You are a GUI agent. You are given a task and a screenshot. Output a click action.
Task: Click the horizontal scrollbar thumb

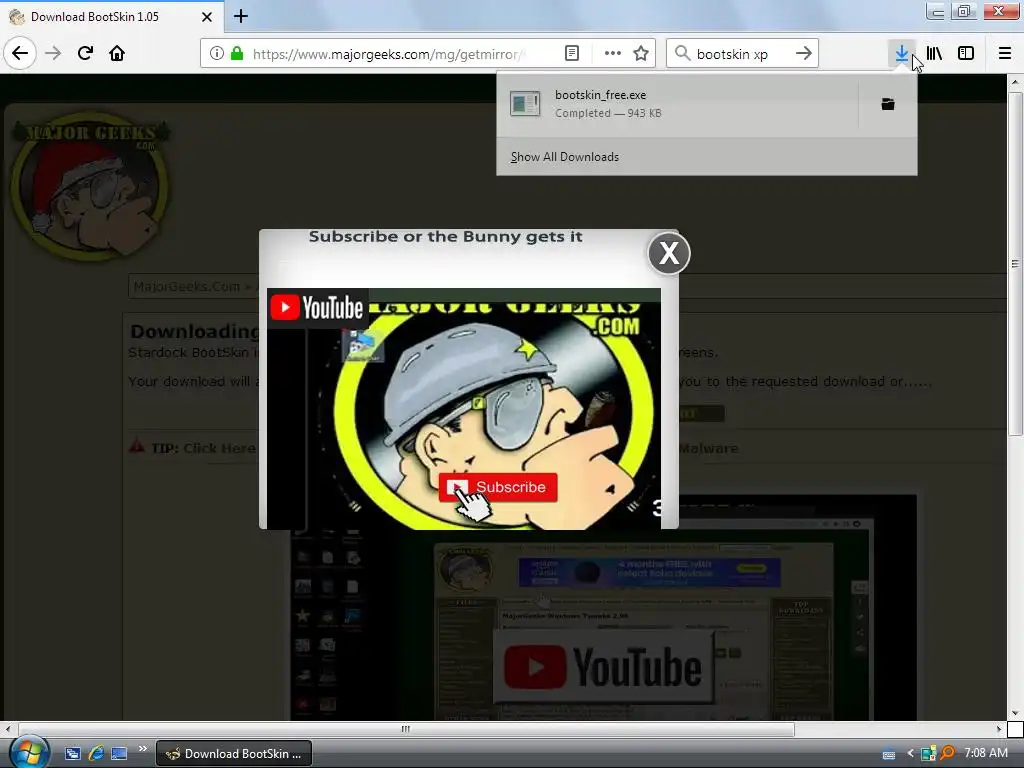[x=406, y=729]
